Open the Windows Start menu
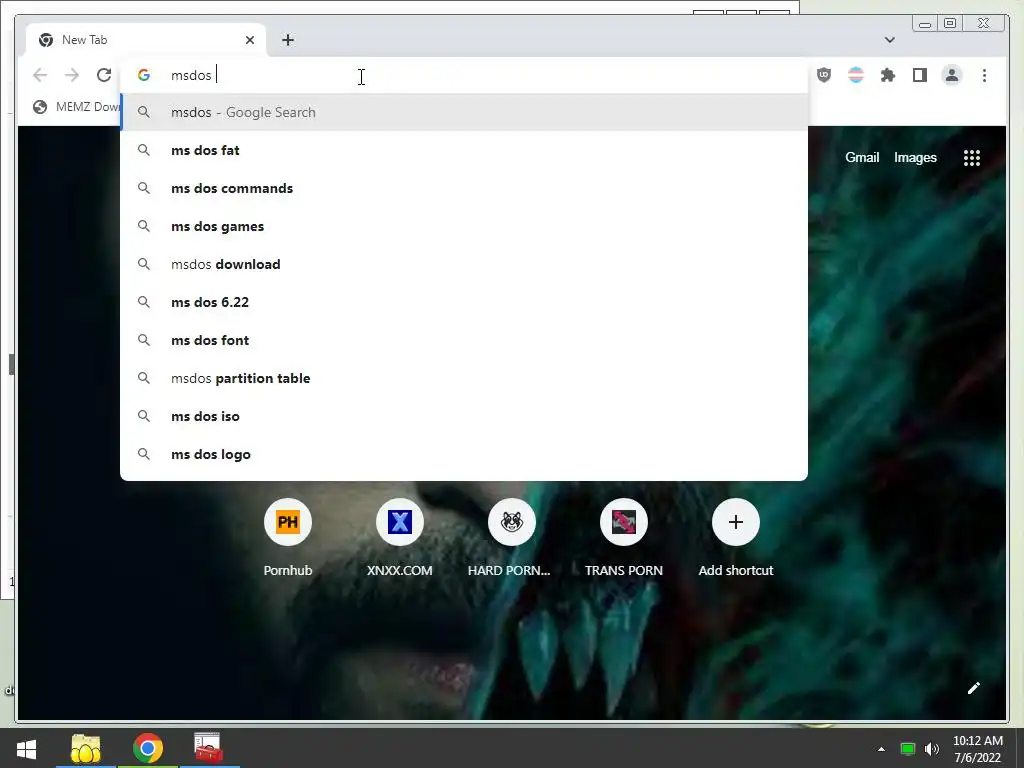This screenshot has height=768, width=1024. (26, 748)
